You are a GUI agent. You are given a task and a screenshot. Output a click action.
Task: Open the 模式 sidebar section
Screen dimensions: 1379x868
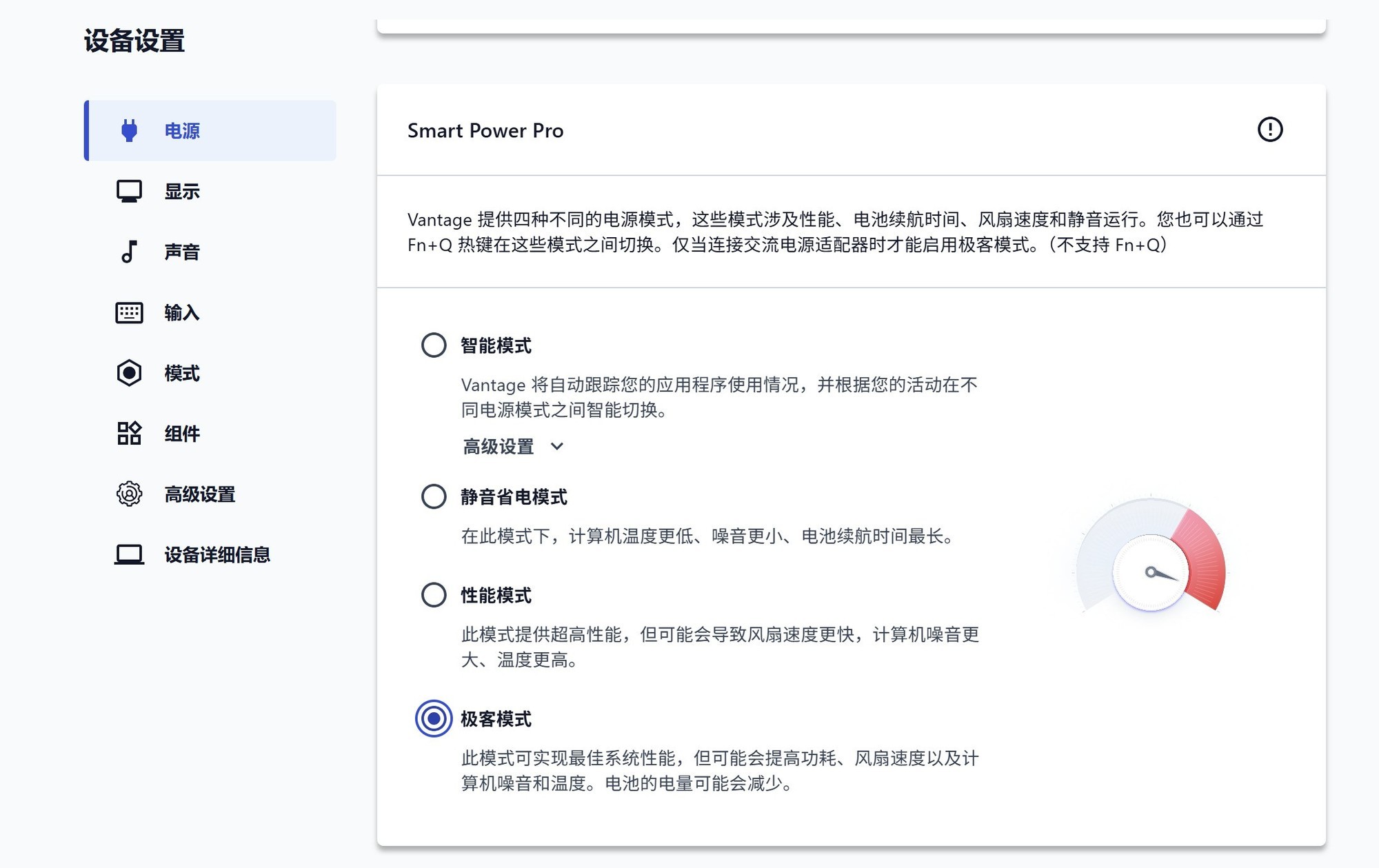coord(210,373)
